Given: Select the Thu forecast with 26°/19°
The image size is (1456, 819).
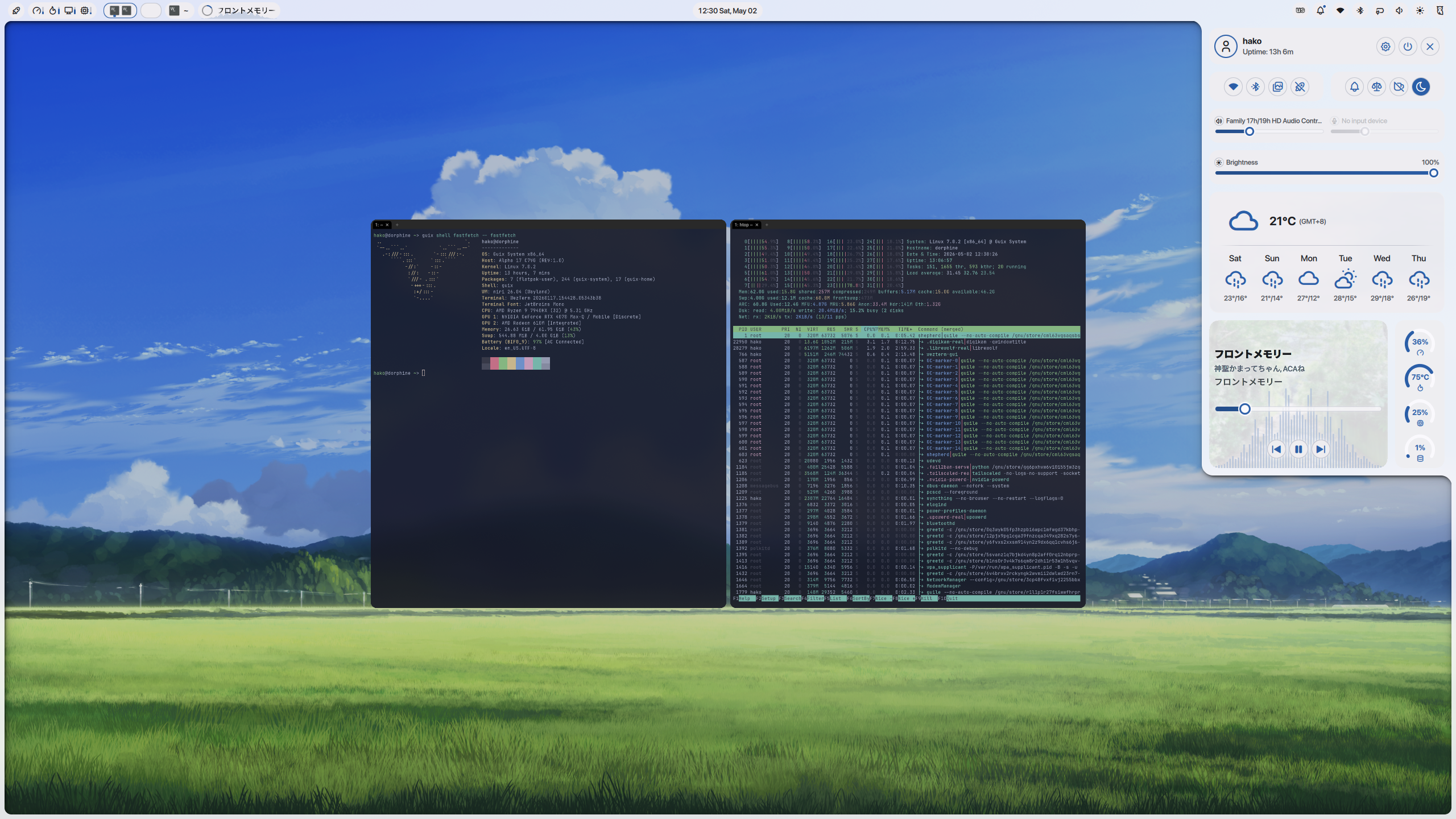Looking at the screenshot, I should 1418,278.
